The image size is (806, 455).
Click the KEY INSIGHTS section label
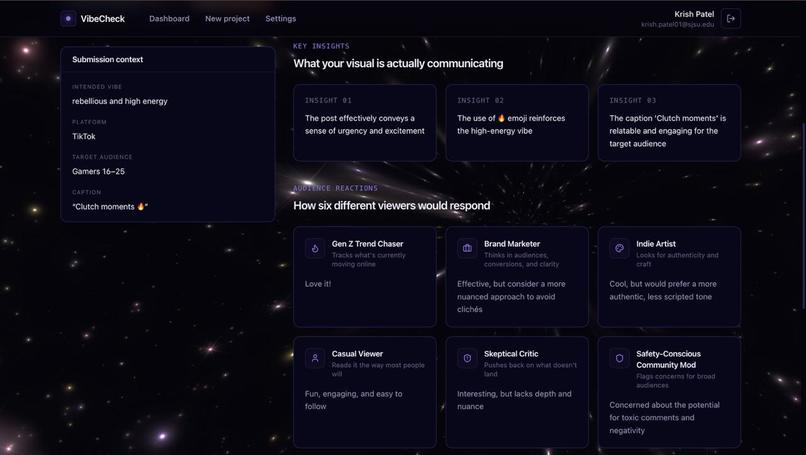tap(321, 46)
